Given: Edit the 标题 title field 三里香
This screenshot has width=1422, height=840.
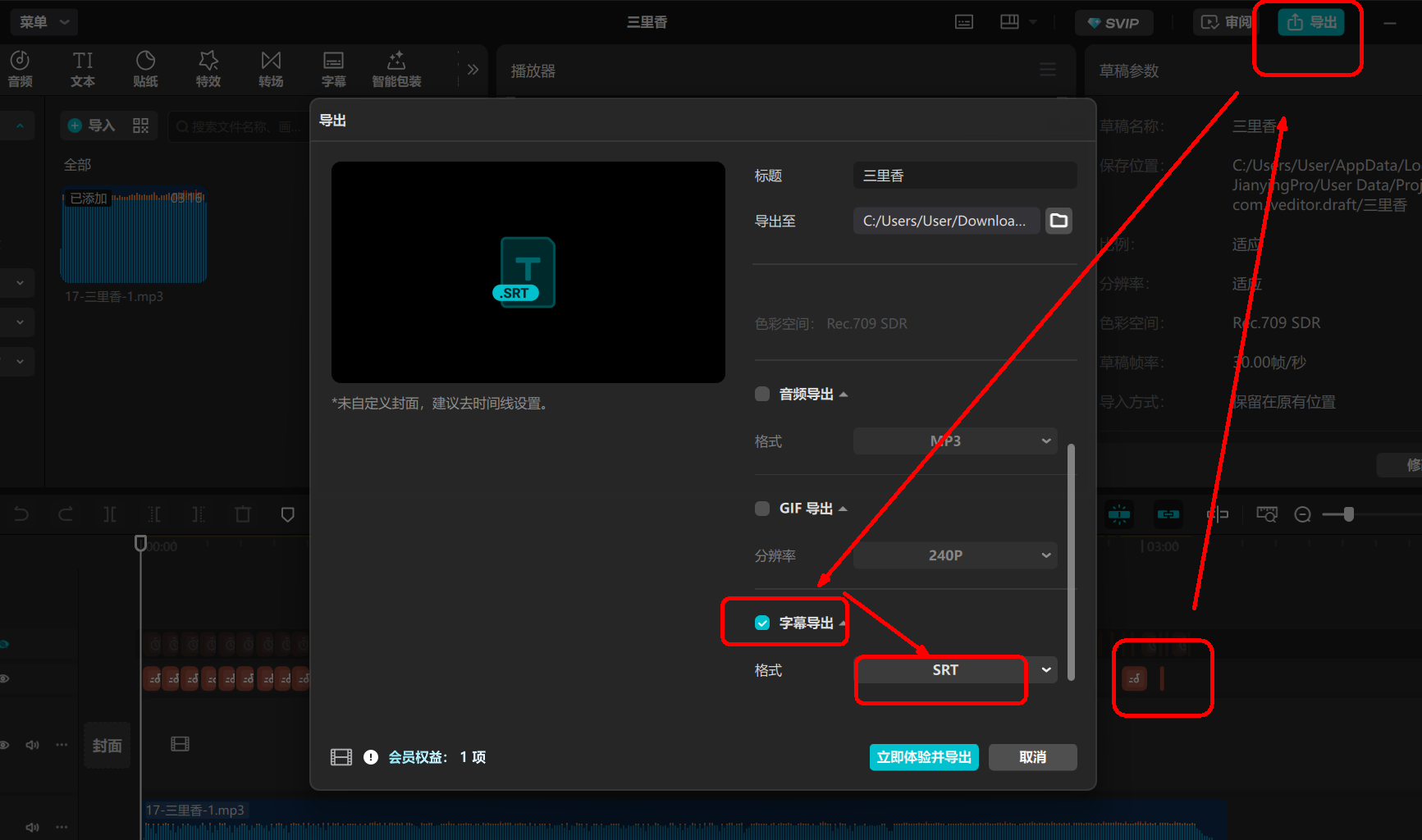Looking at the screenshot, I should coord(965,176).
